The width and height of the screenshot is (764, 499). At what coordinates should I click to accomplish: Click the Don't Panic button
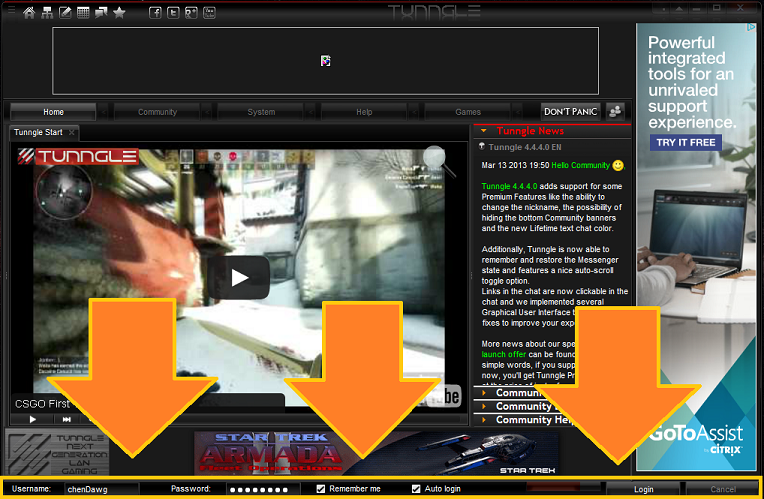(570, 112)
